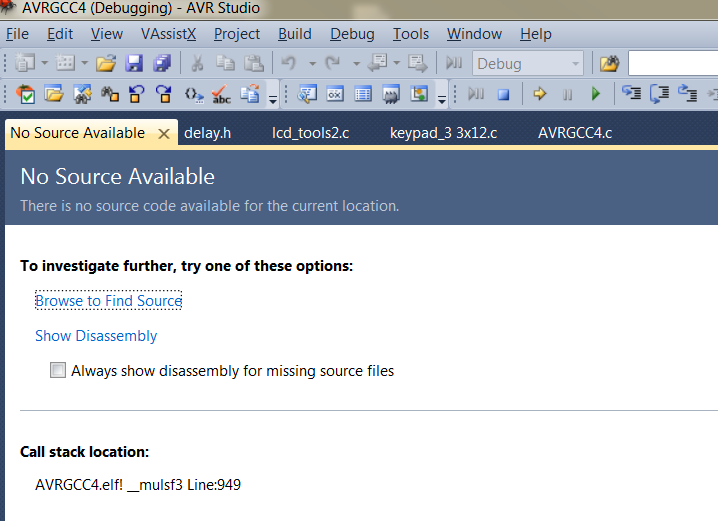
Task: Open the Window menu
Action: [474, 34]
